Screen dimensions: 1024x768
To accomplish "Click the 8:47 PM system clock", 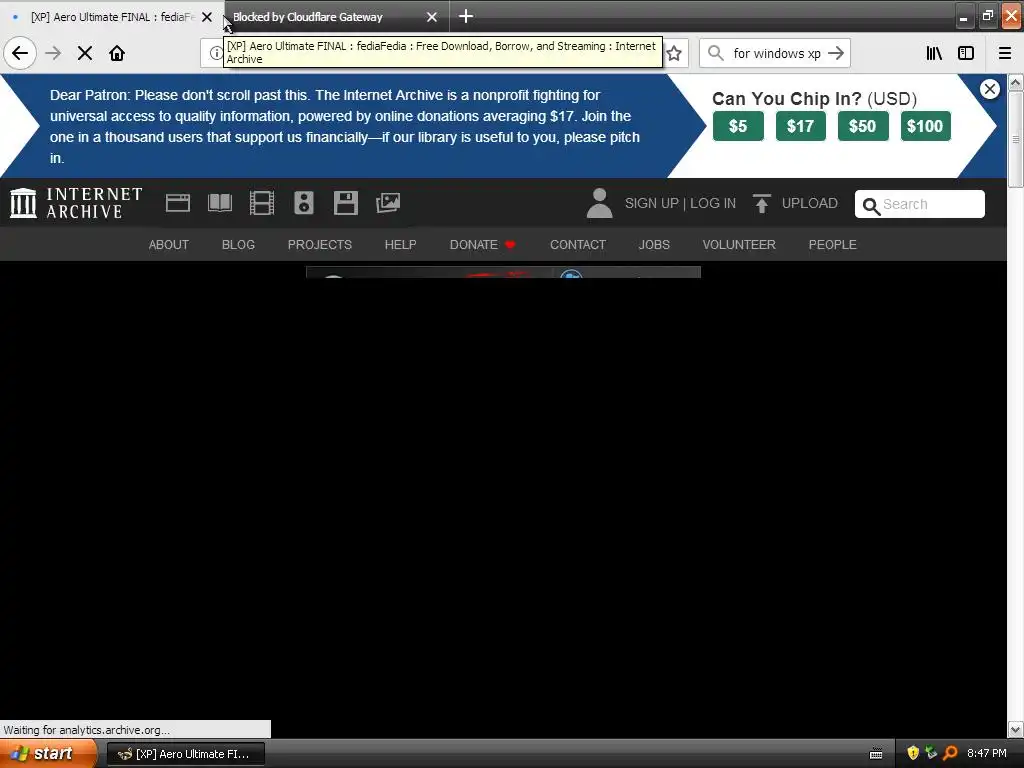I will [987, 754].
